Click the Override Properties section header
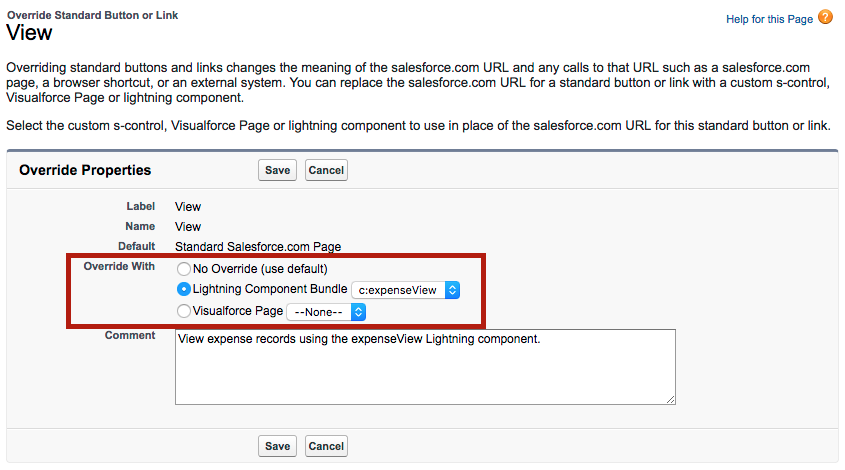The height and width of the screenshot is (470, 845). pos(85,170)
